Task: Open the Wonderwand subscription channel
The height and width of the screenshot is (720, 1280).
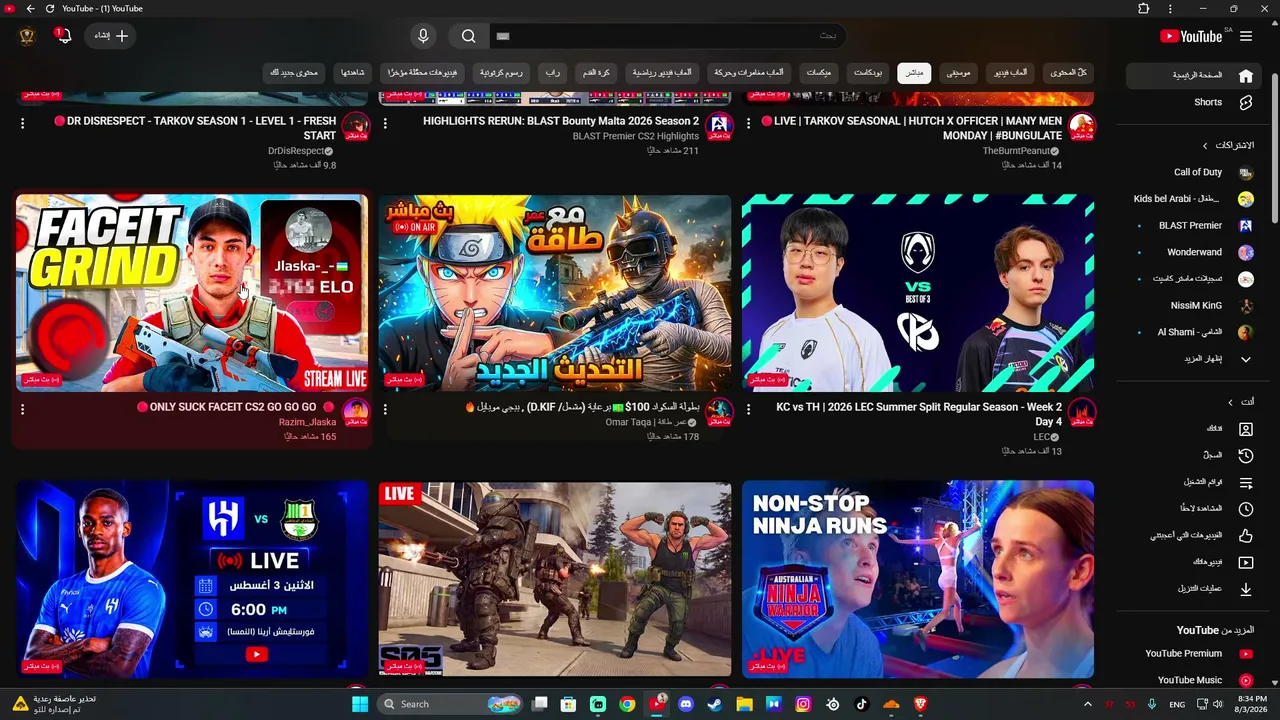Action: click(1193, 252)
